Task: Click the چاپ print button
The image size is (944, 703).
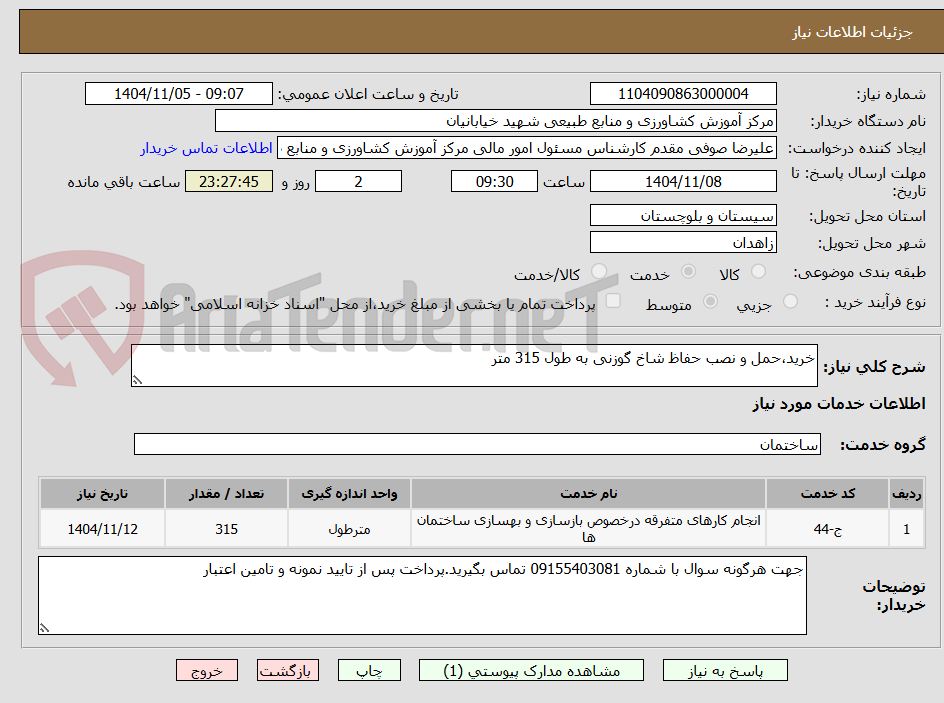Action: click(369, 670)
